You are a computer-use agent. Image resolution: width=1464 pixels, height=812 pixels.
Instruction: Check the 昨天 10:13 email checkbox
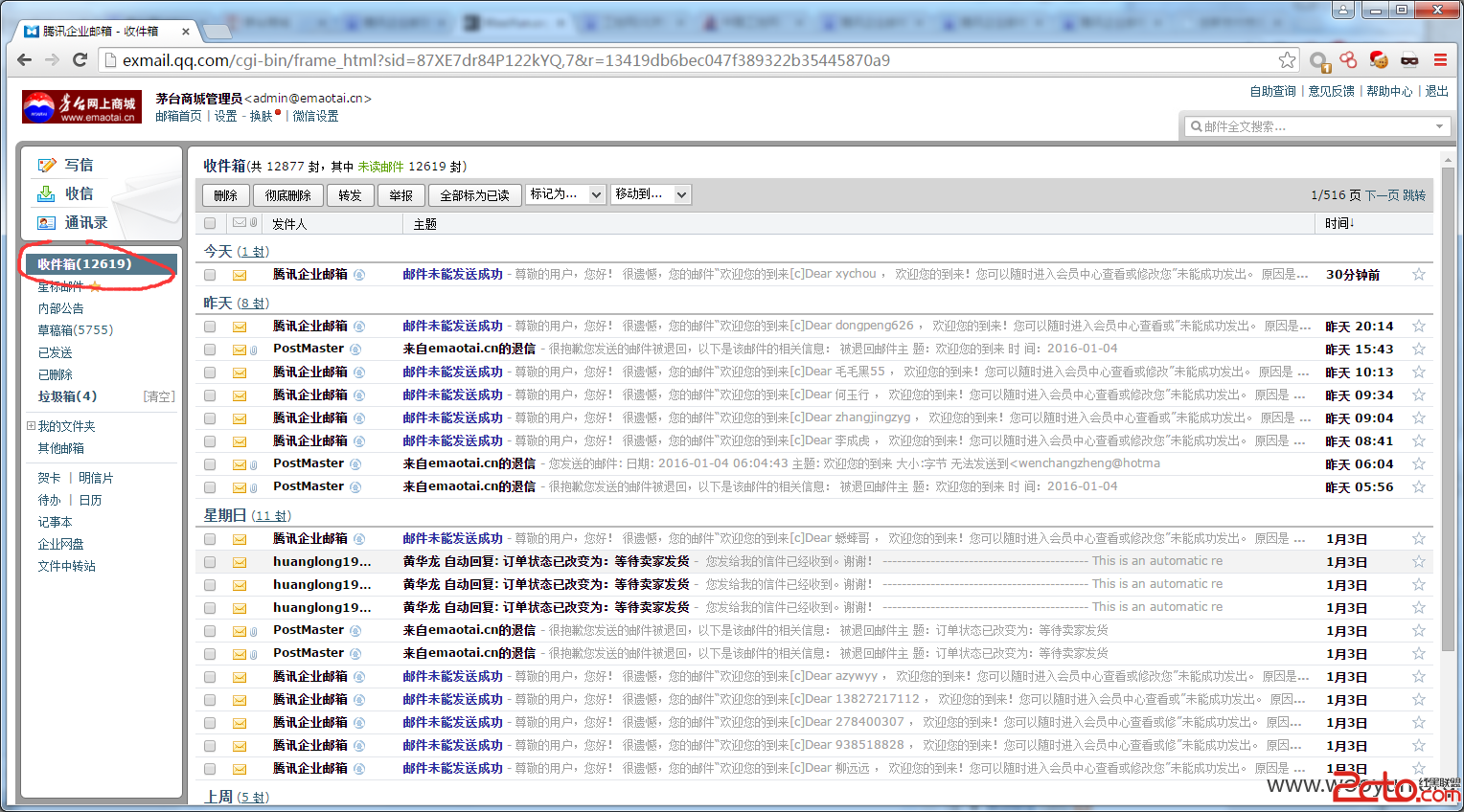coord(210,372)
